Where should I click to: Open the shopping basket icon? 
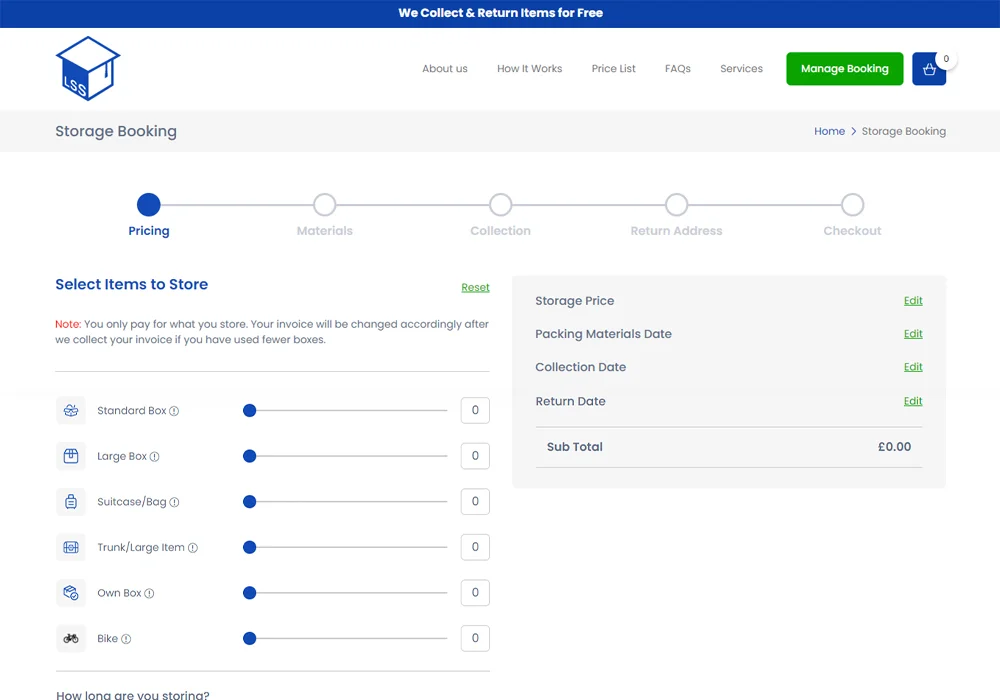929,69
